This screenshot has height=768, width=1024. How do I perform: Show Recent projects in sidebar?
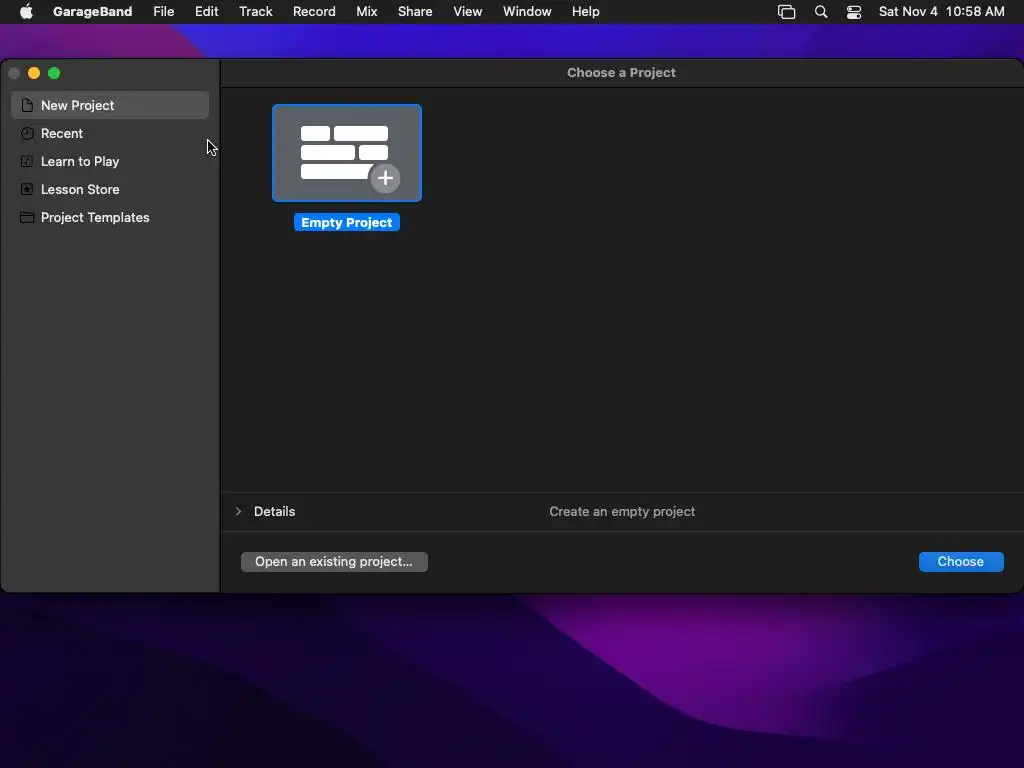pos(110,133)
